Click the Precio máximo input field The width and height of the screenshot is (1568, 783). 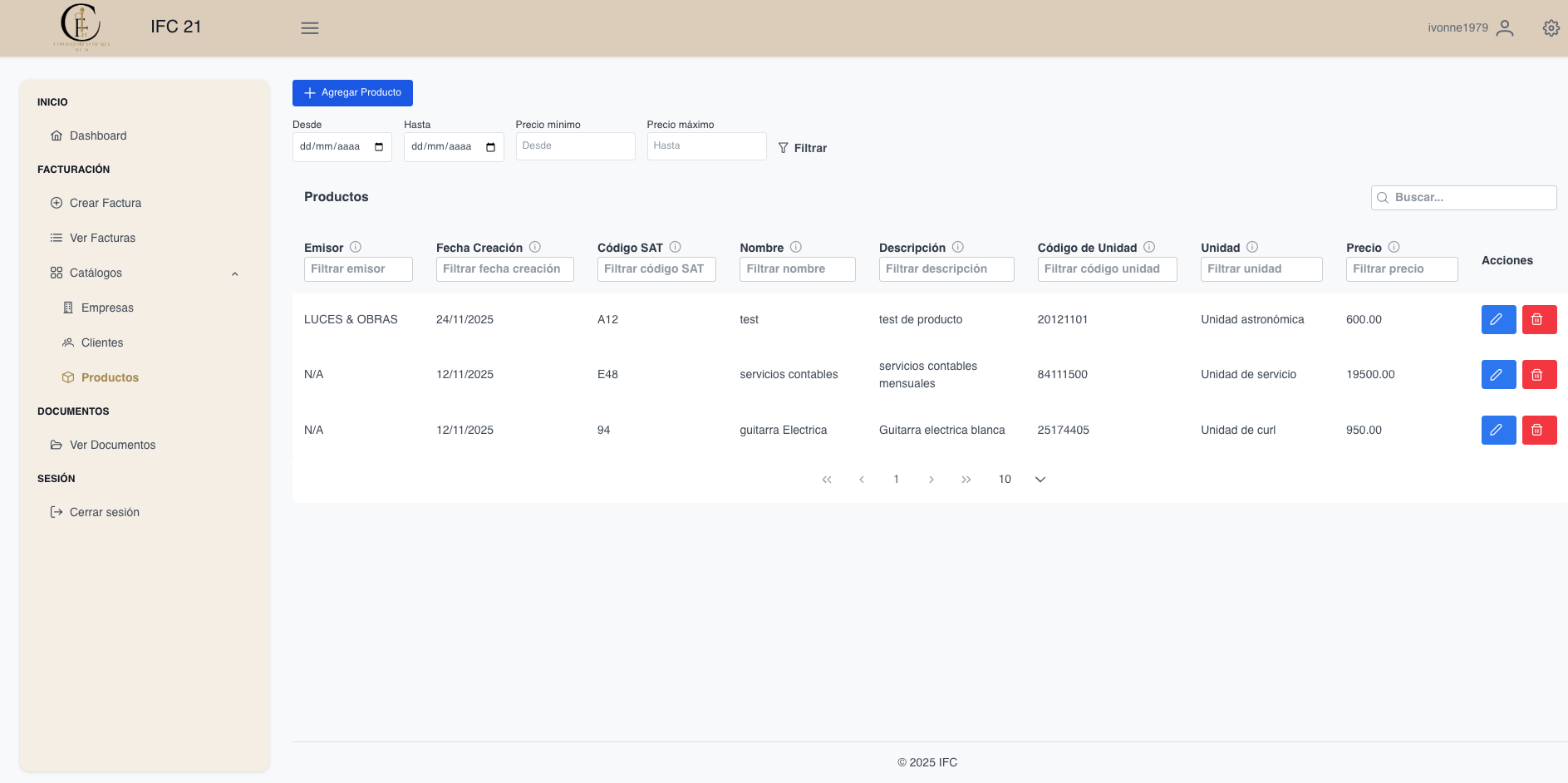tap(706, 146)
